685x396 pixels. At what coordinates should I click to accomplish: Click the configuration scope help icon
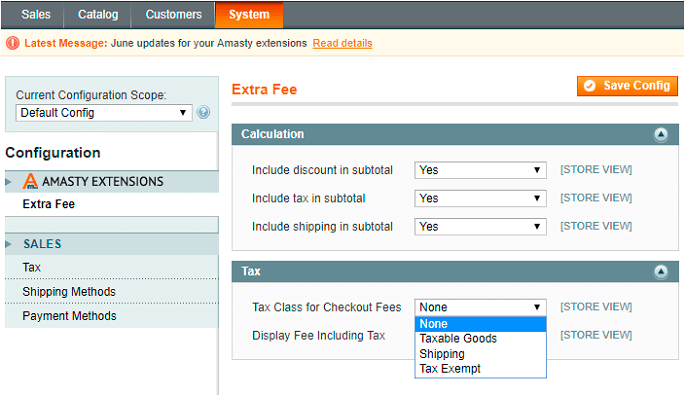pos(203,113)
